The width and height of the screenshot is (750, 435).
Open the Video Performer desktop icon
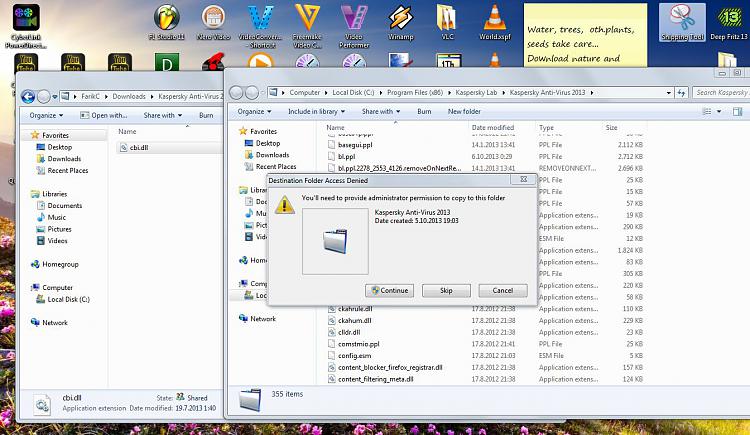click(354, 26)
